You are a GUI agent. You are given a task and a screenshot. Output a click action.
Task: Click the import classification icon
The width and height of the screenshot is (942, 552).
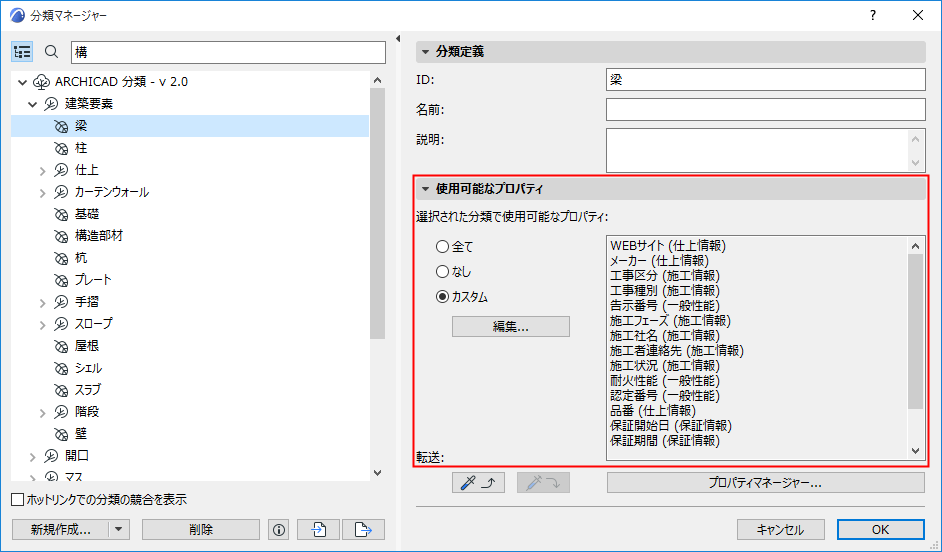point(318,530)
